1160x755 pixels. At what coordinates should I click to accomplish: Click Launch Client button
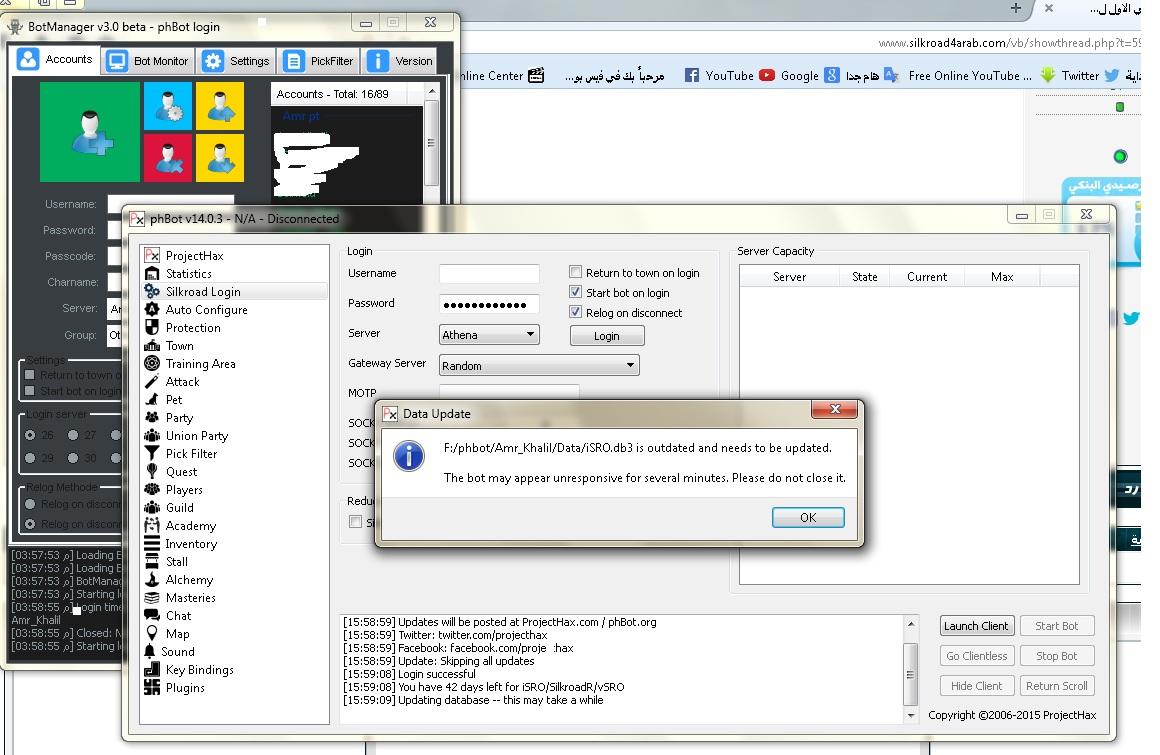pos(976,626)
